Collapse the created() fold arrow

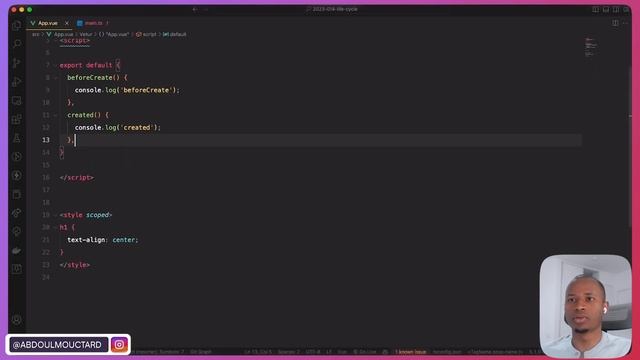[x=56, y=115]
